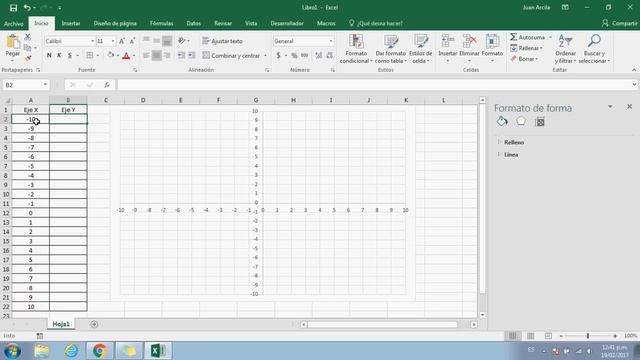Click the text orientation icon
Viewport: 640px width, 360px height.
[182, 40]
